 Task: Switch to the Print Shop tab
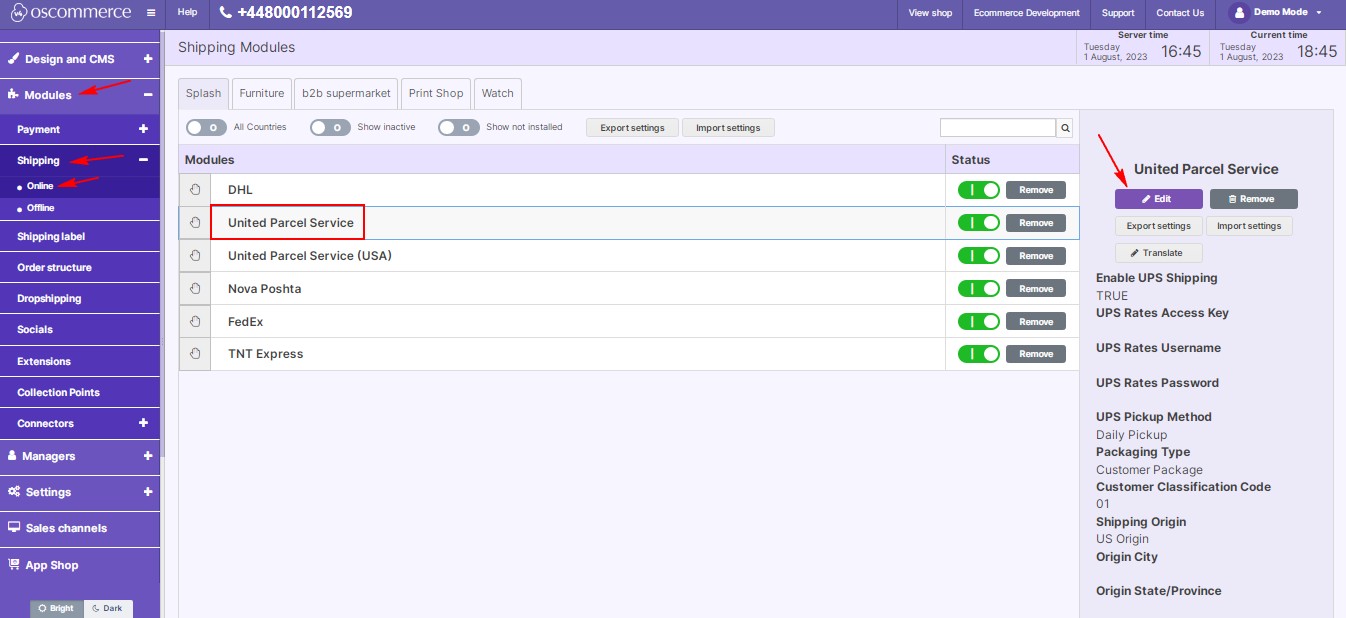click(436, 93)
